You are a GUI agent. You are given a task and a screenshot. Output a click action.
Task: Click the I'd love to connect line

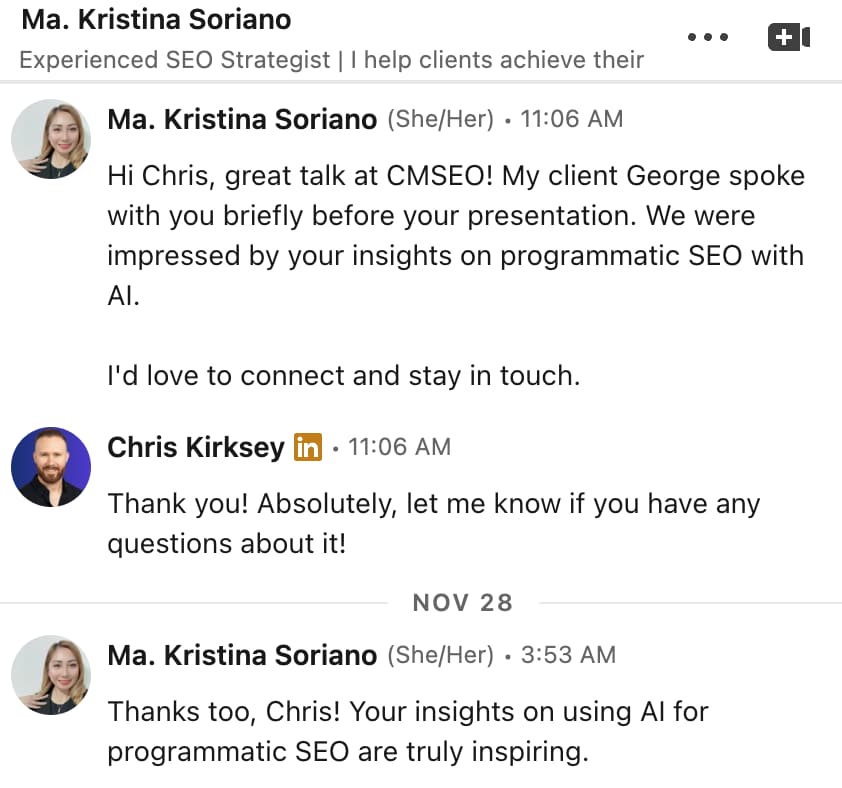(343, 376)
